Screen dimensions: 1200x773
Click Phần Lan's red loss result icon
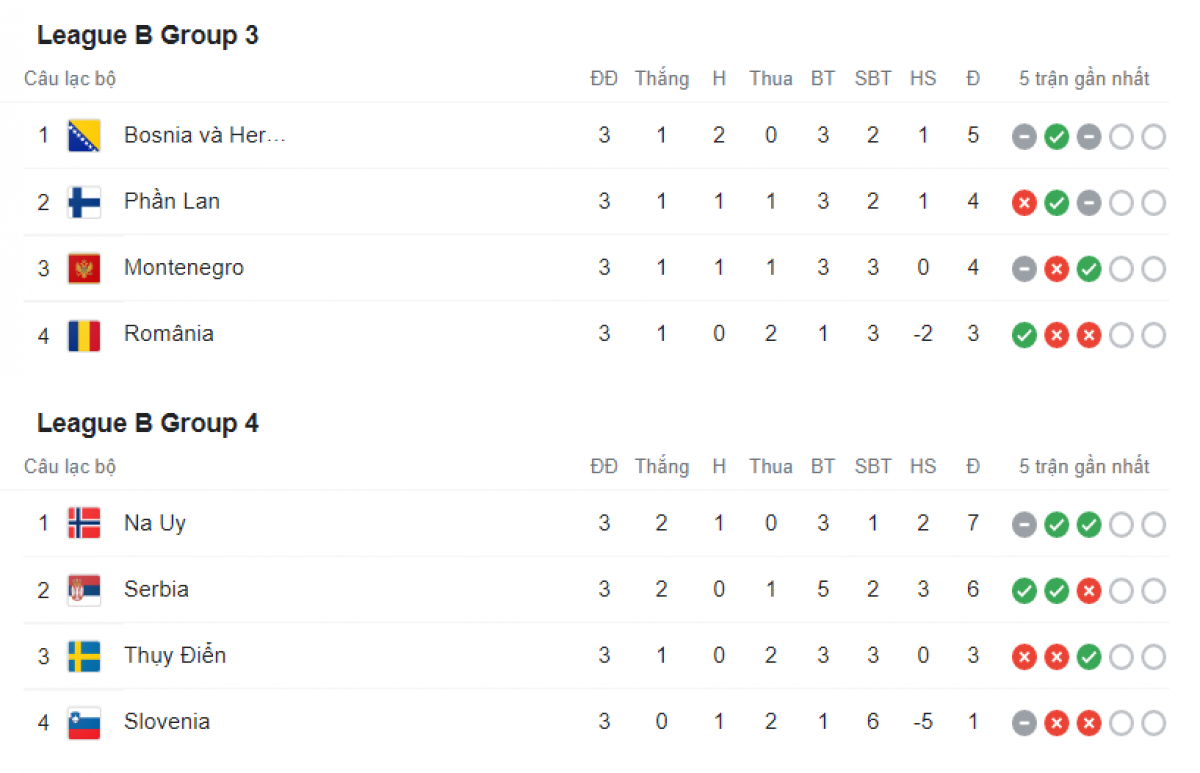(x=1024, y=203)
